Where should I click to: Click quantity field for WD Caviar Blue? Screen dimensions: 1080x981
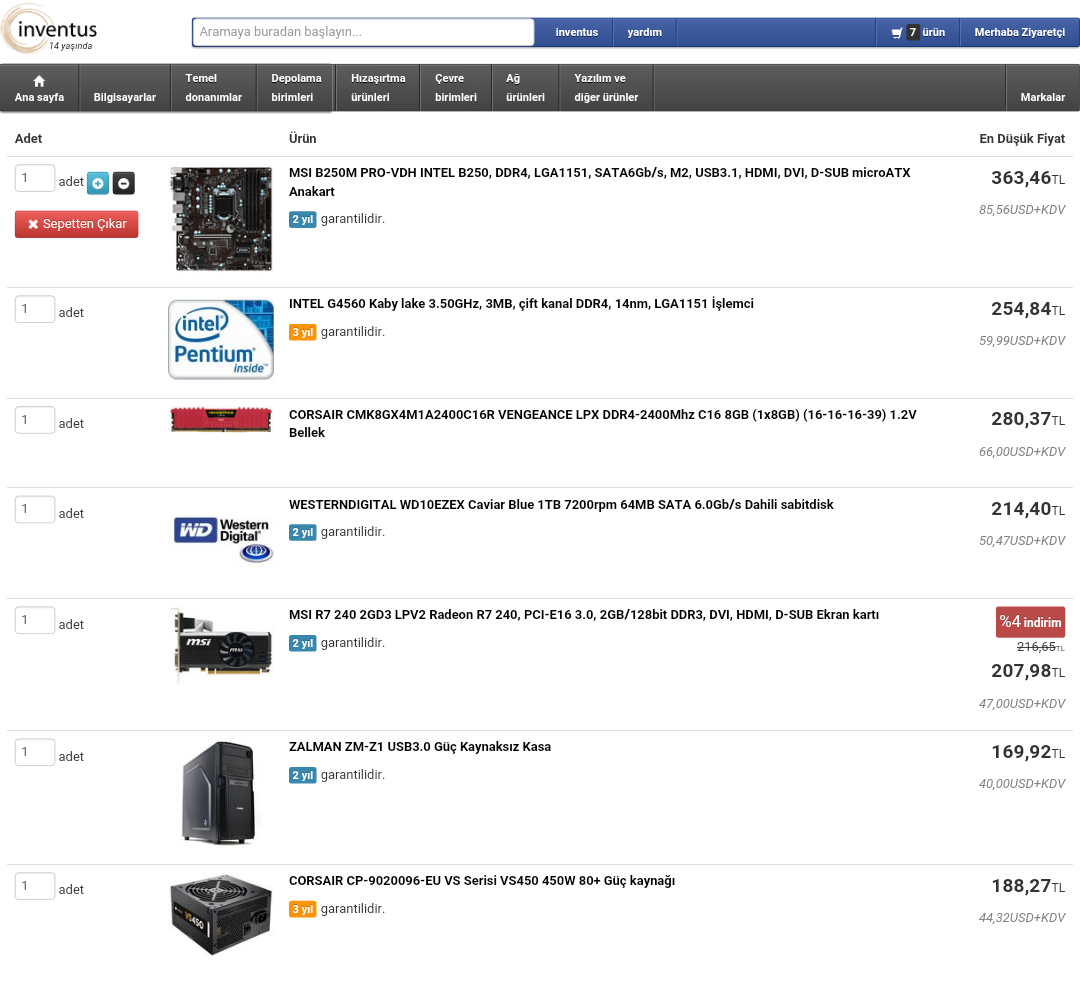[x=34, y=510]
